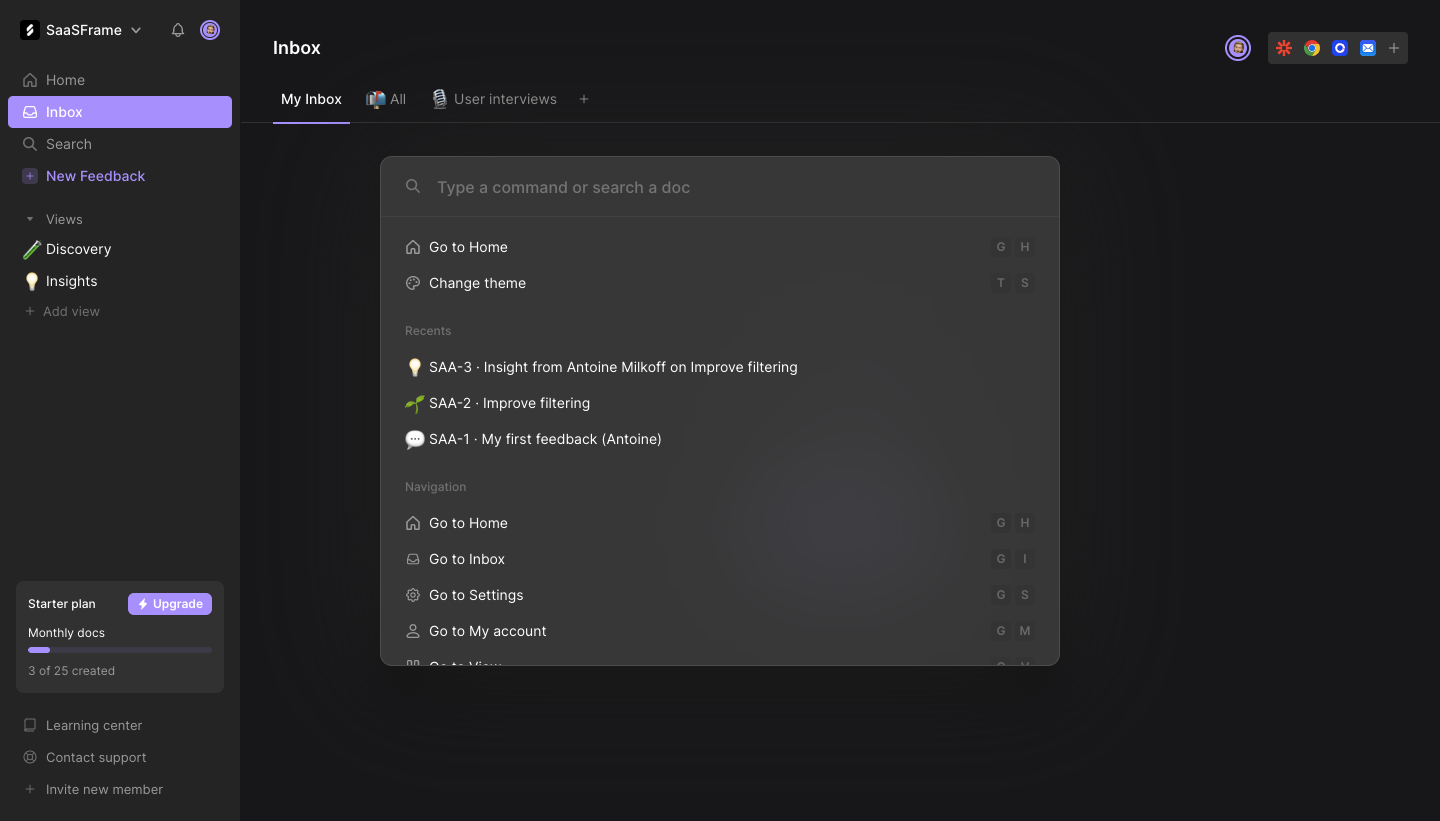
Task: Select the Go to Settings command
Action: tap(720, 595)
